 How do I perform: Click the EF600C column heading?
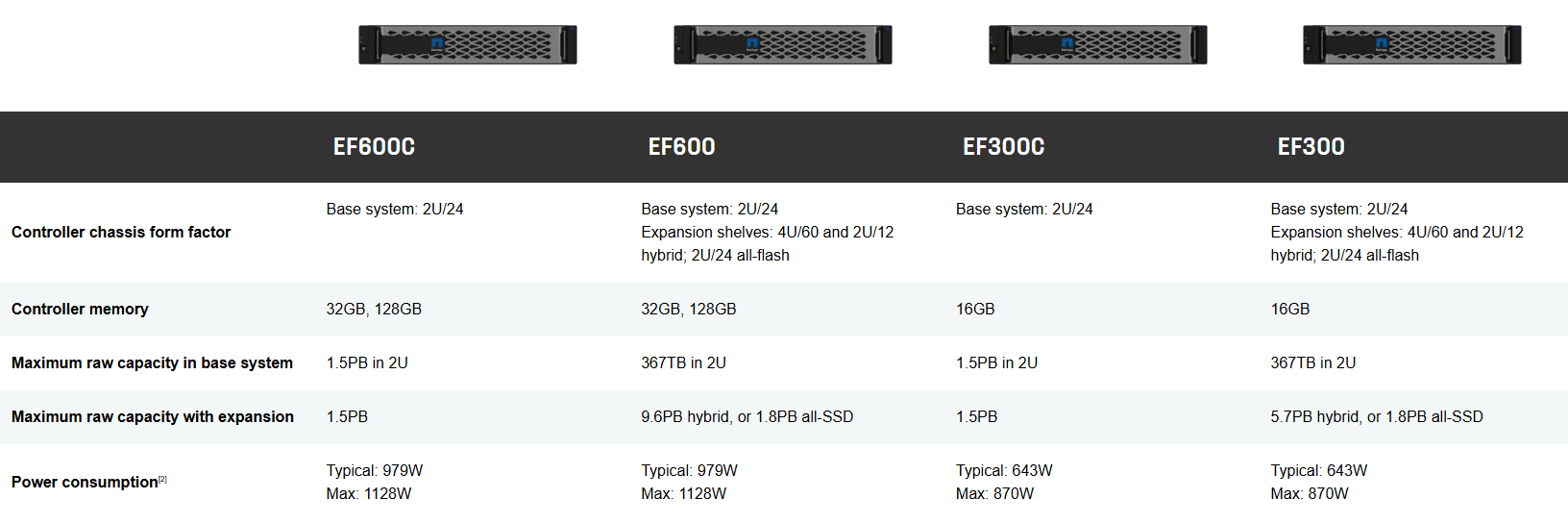(x=374, y=147)
